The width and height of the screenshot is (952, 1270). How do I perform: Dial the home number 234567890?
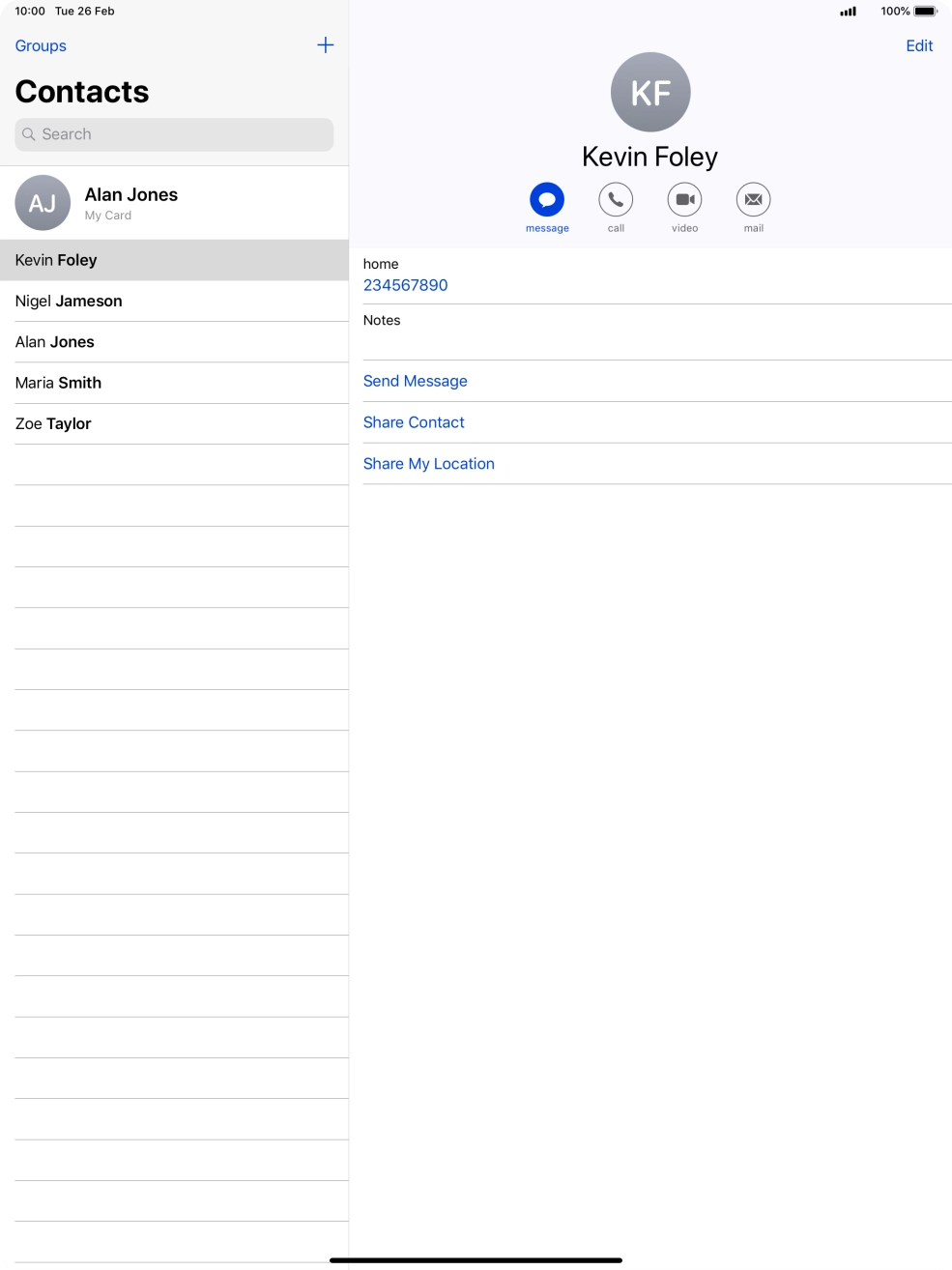coord(405,285)
